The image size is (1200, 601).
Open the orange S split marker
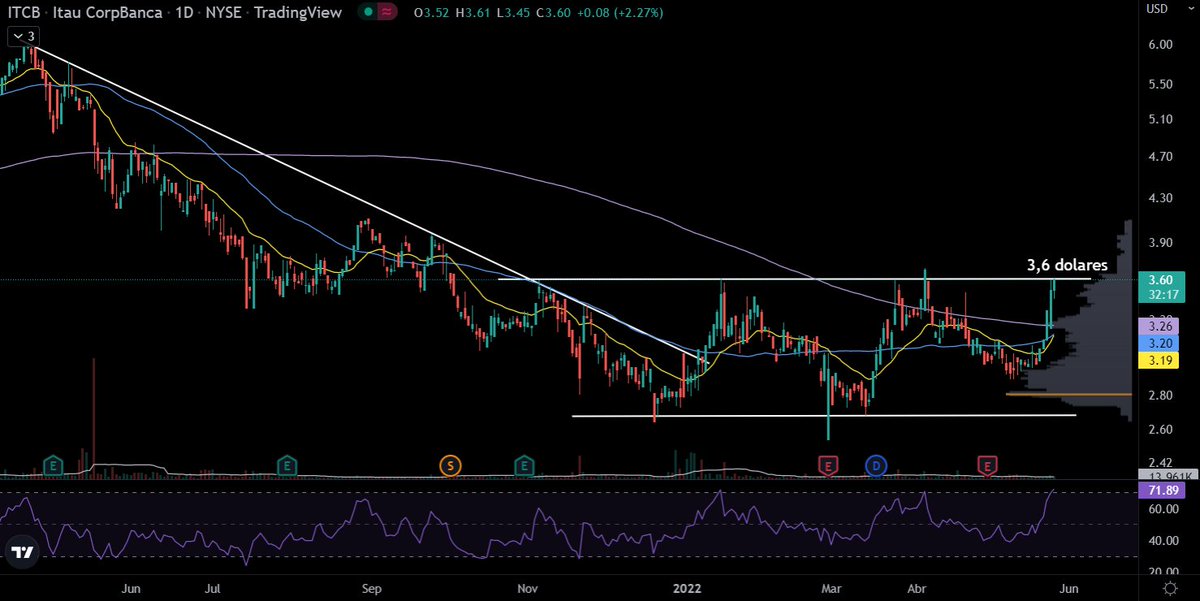tap(451, 465)
